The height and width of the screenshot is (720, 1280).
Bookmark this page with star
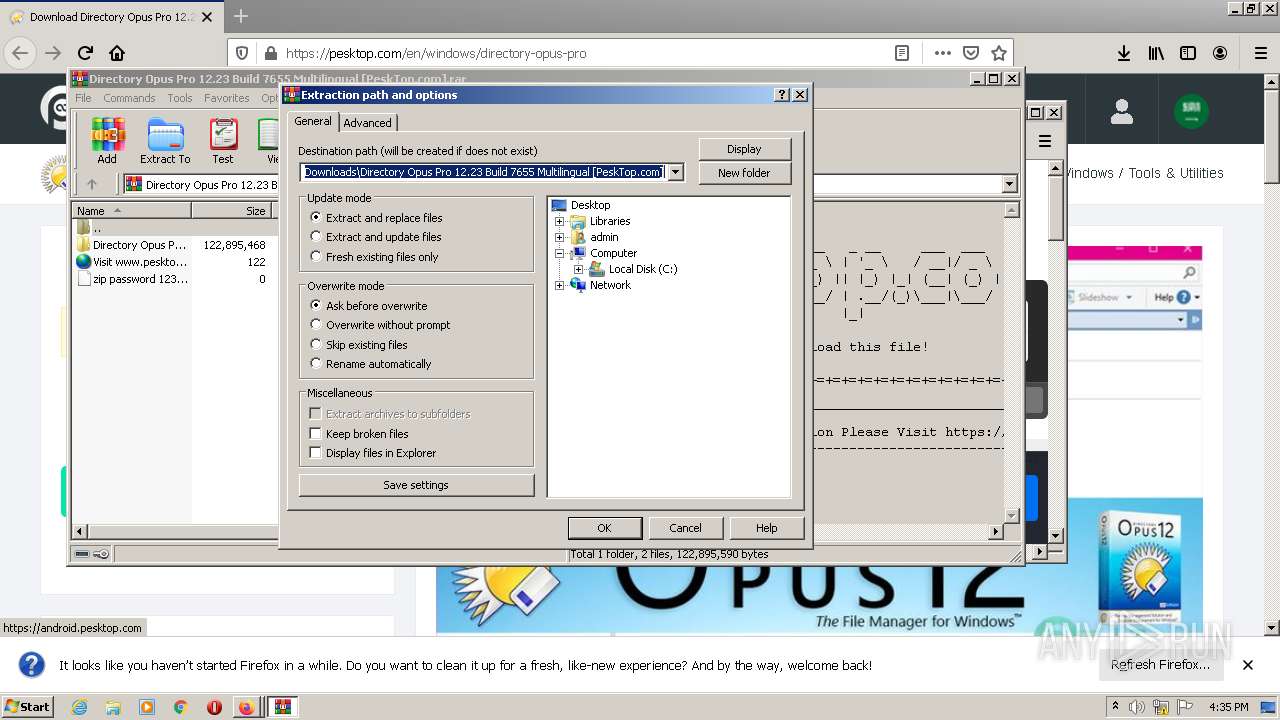pos(998,53)
